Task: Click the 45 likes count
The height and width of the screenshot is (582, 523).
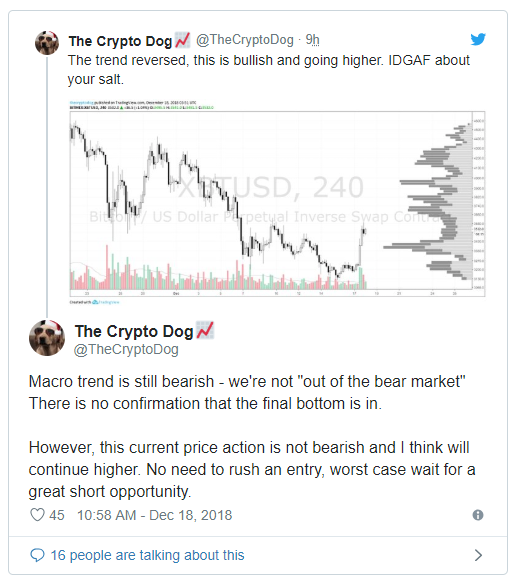Action: (57, 515)
